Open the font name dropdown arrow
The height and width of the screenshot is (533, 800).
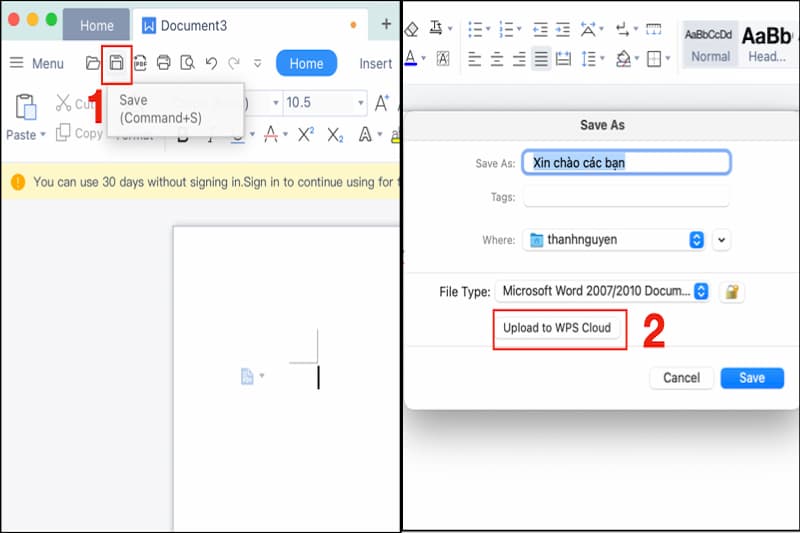click(276, 103)
